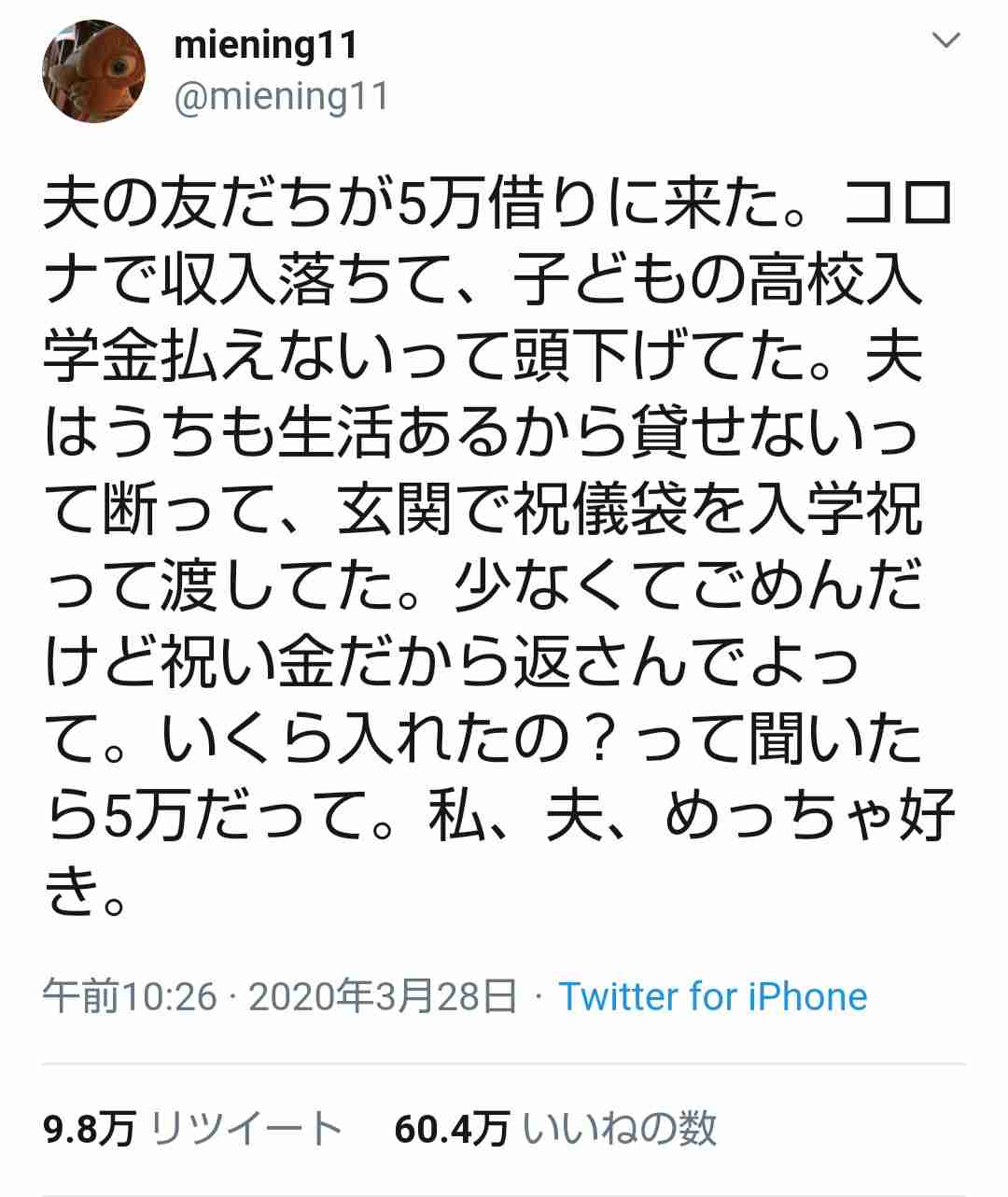Expand the tweet options chevron
This screenshot has height=1197, width=1008.
pos(947,40)
